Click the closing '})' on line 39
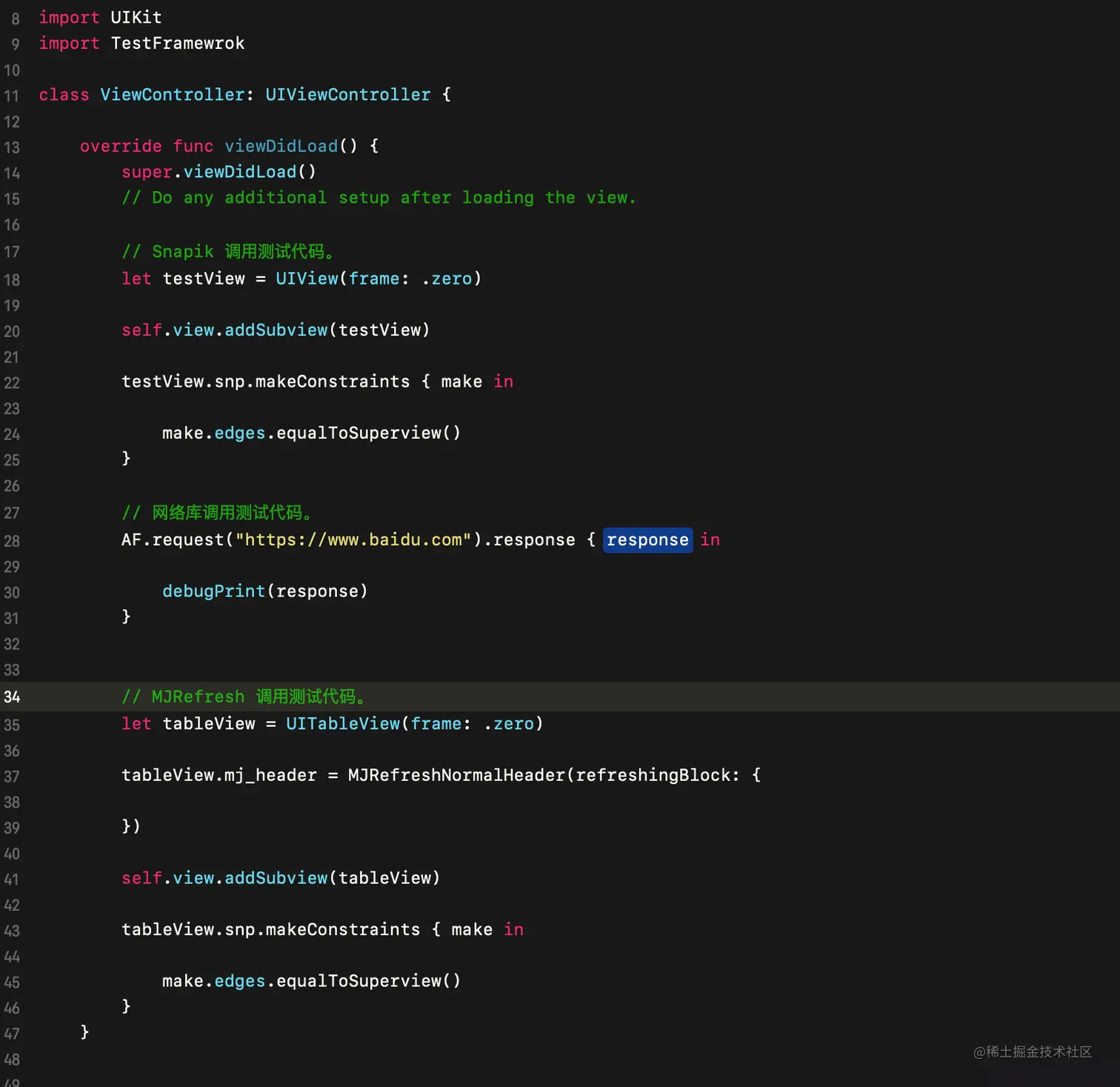The height and width of the screenshot is (1087, 1120). 131,826
